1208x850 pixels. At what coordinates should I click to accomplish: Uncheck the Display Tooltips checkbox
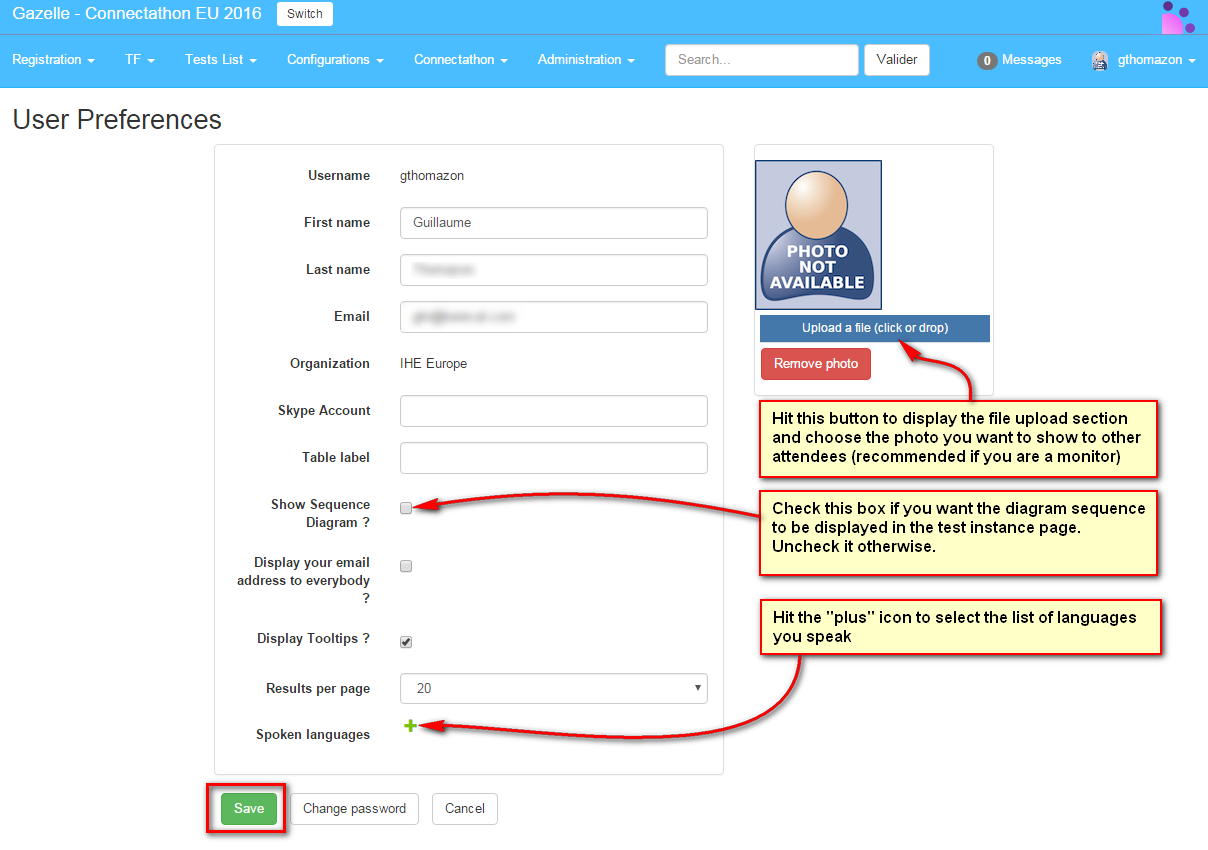click(406, 642)
